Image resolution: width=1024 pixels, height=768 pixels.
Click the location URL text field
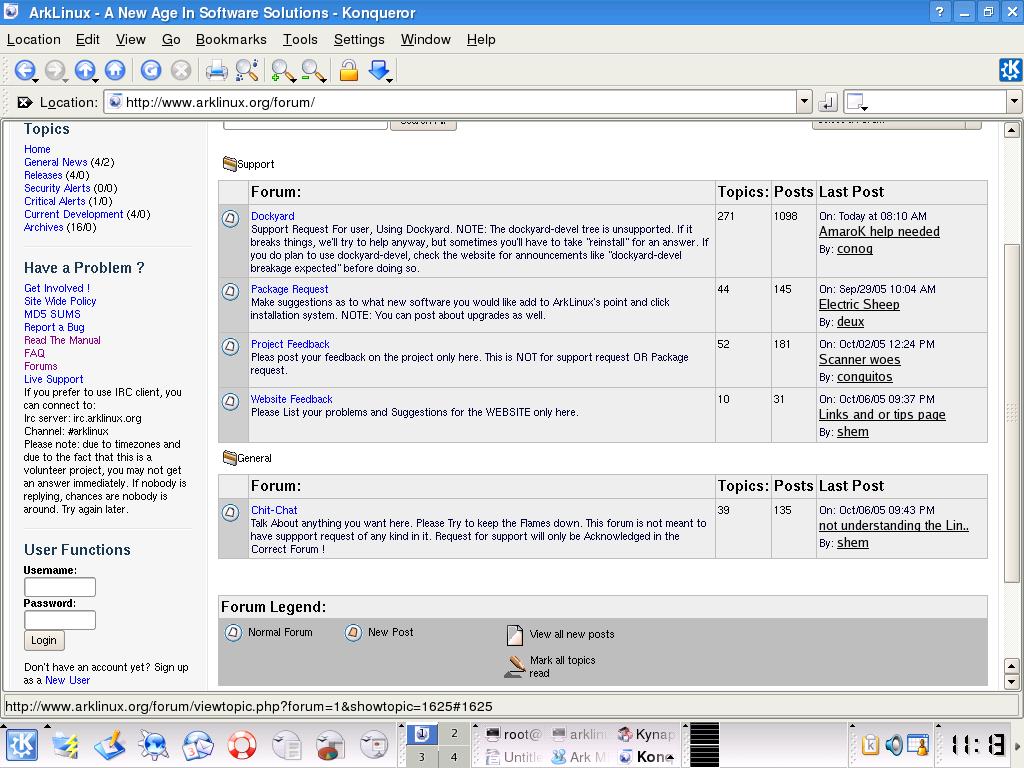tap(451, 102)
